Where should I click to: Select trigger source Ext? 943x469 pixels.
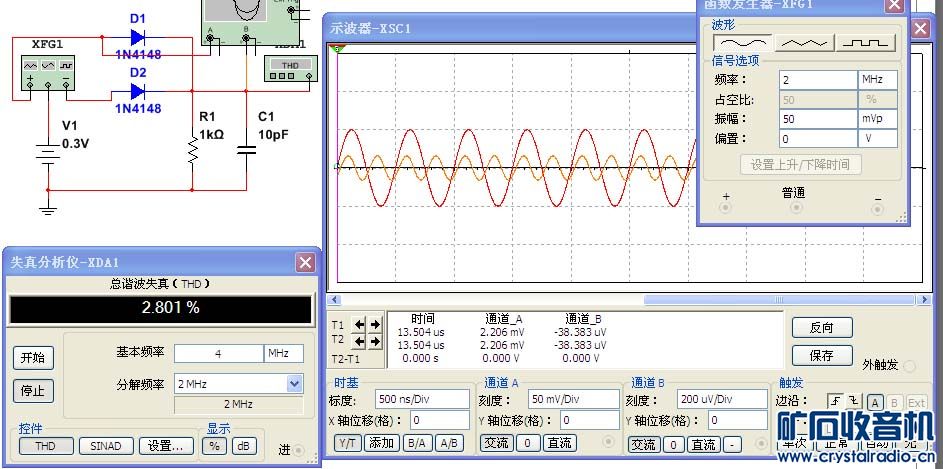[917, 402]
